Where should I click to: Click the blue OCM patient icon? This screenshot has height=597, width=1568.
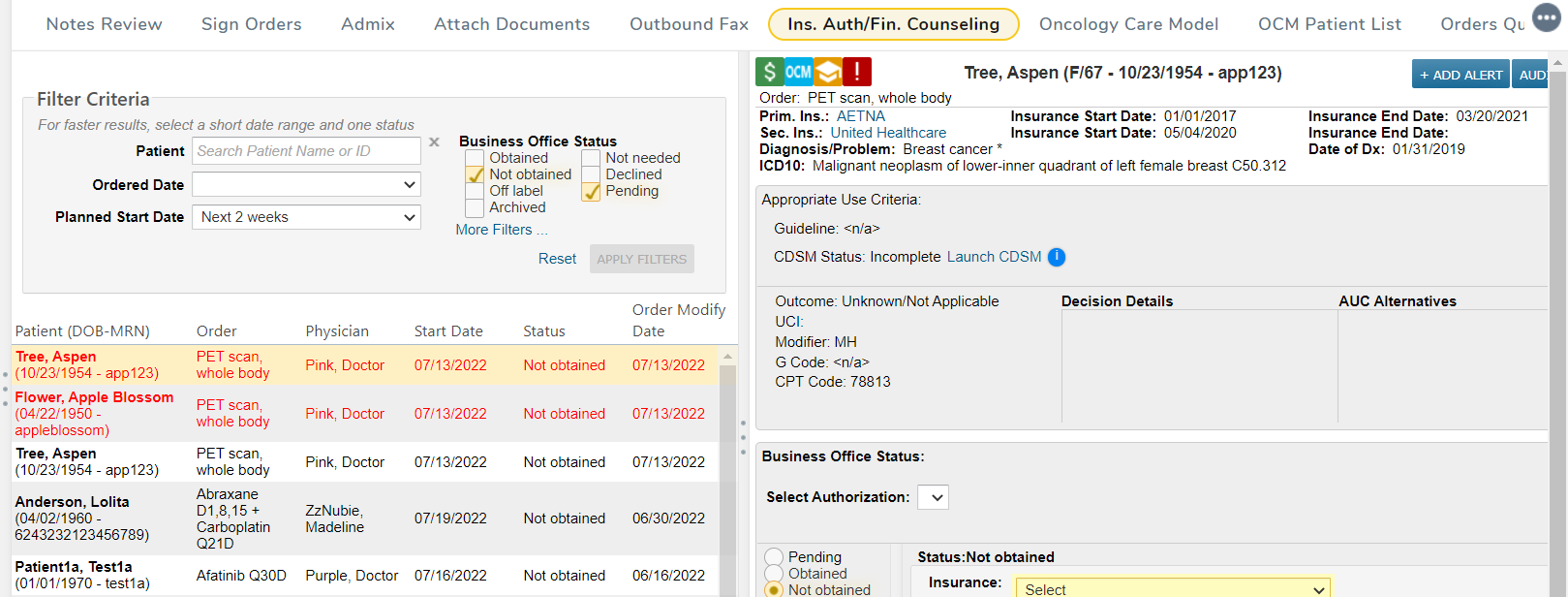(x=798, y=72)
